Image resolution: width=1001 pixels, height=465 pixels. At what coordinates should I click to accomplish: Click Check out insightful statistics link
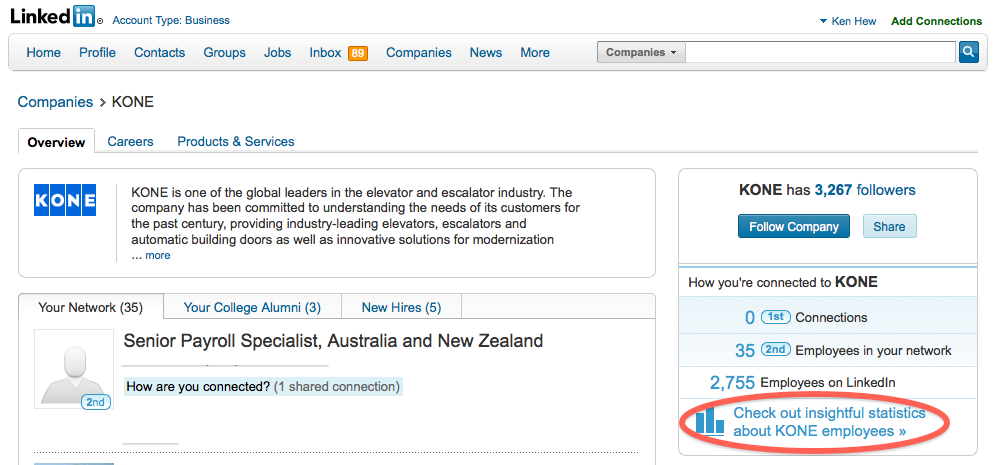tap(829, 422)
